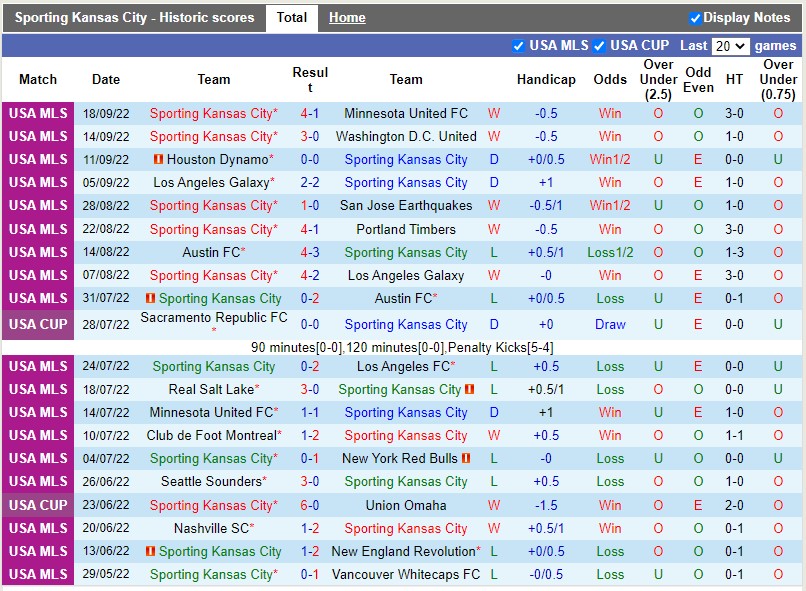The width and height of the screenshot is (806, 591).
Task: Open the Last games count dropdown
Action: [x=730, y=45]
